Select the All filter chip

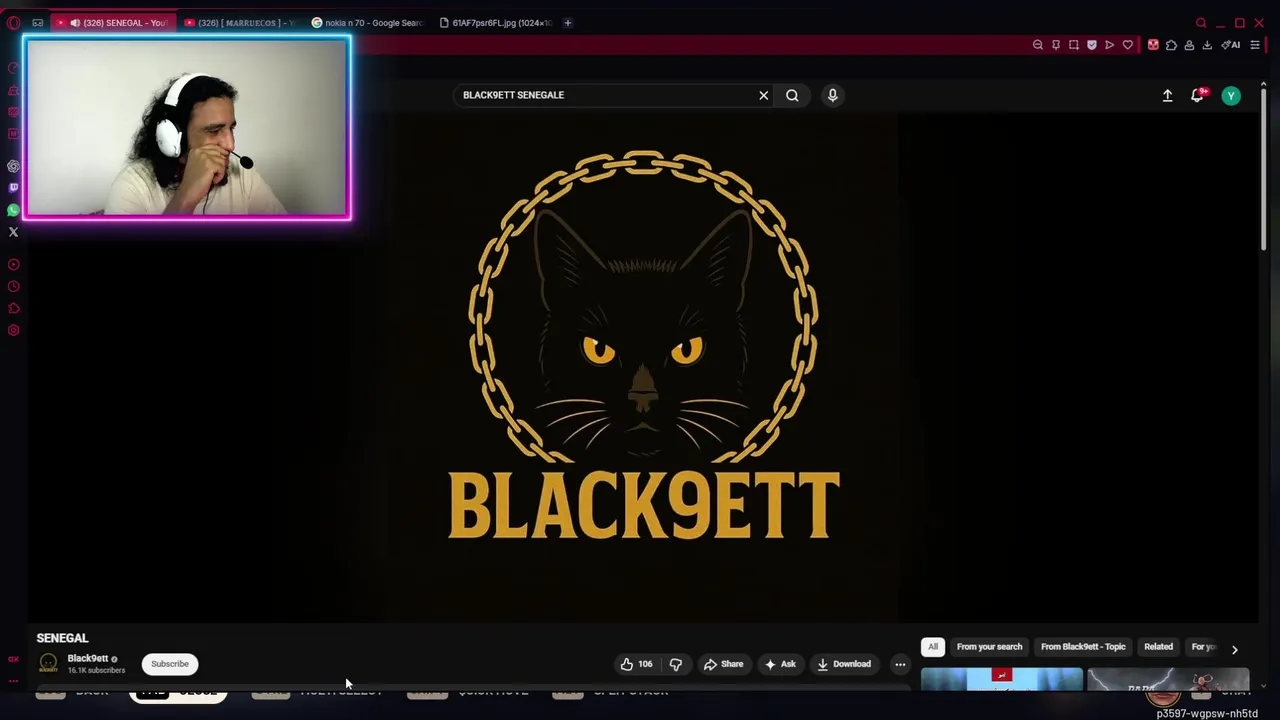click(x=933, y=647)
